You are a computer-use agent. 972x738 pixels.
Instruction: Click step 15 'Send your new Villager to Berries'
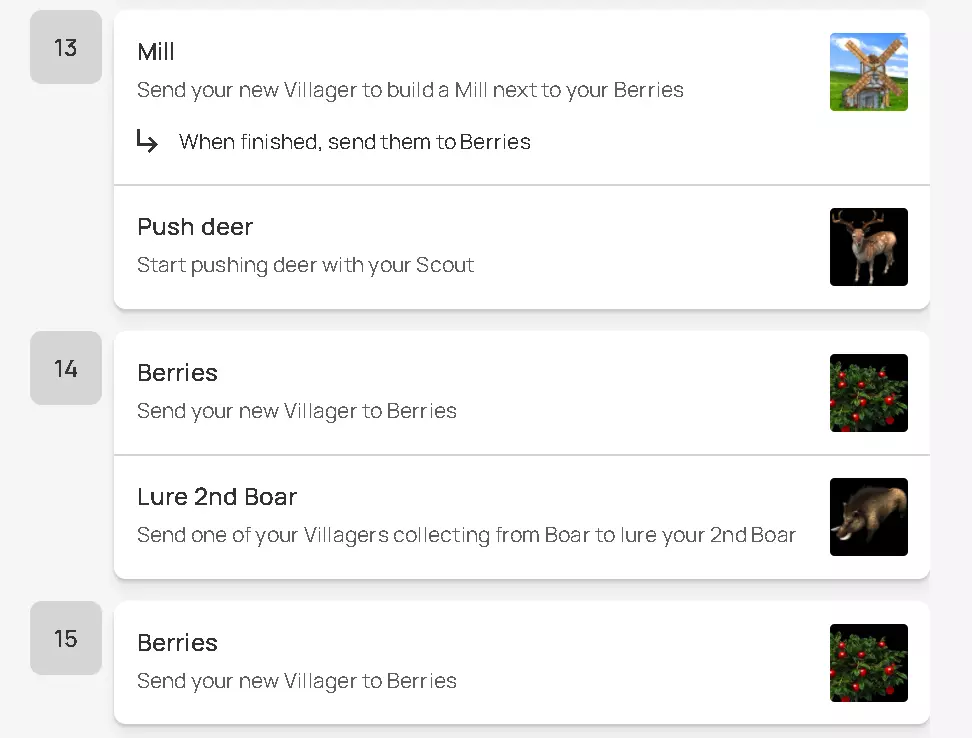point(297,681)
